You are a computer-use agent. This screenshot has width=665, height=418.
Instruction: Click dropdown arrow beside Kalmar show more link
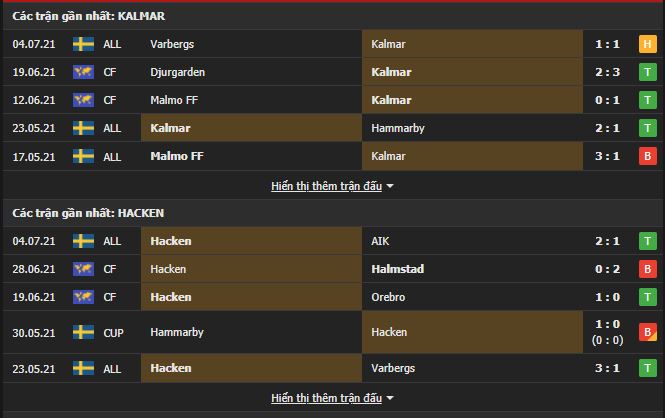pos(390,186)
